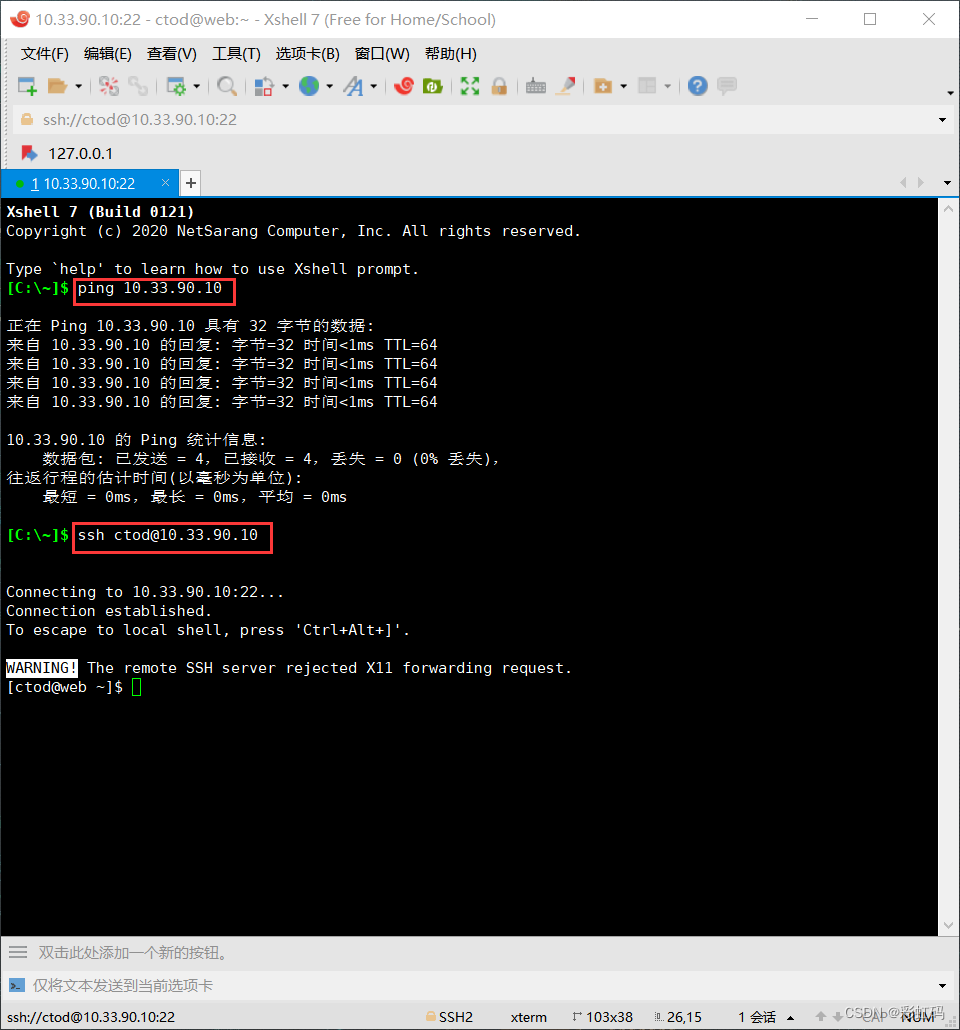Image resolution: width=960 pixels, height=1030 pixels.
Task: Expand the encoding globe dropdown arrow
Action: 329,86
